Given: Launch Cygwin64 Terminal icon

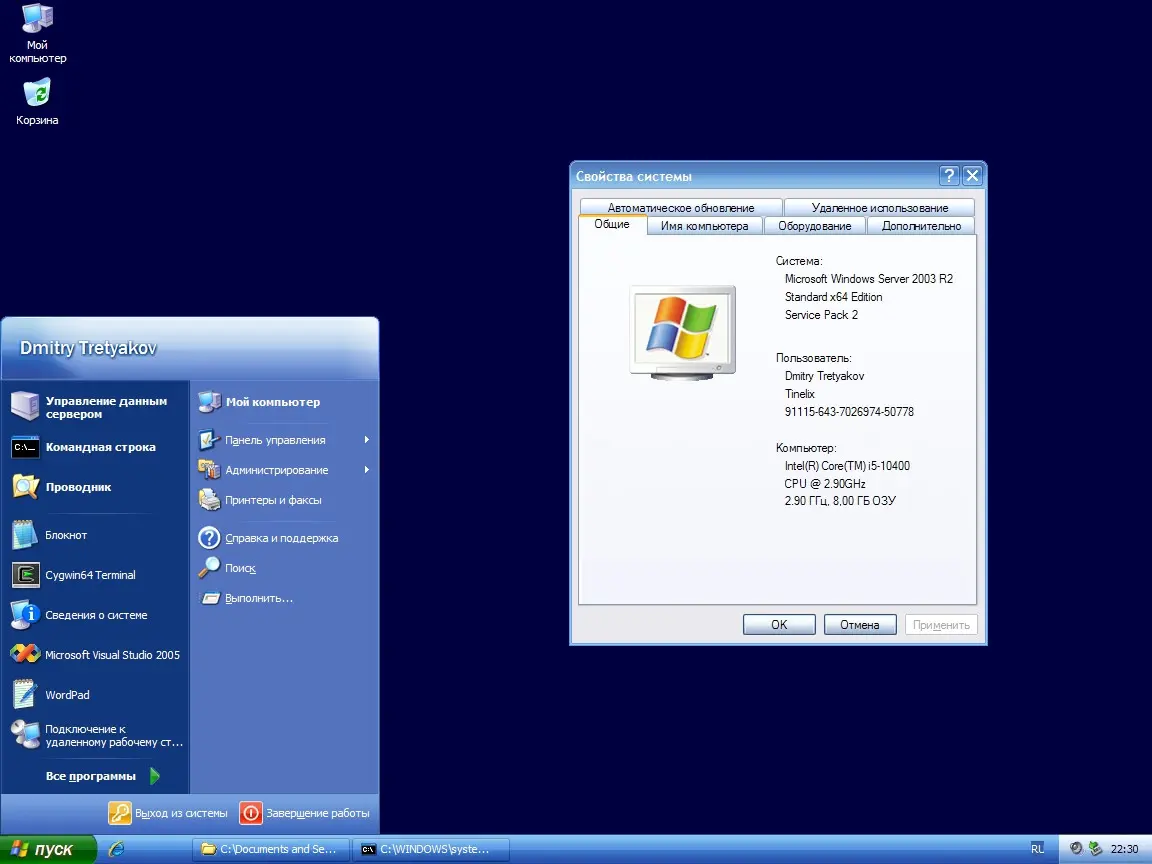Looking at the screenshot, I should point(25,575).
